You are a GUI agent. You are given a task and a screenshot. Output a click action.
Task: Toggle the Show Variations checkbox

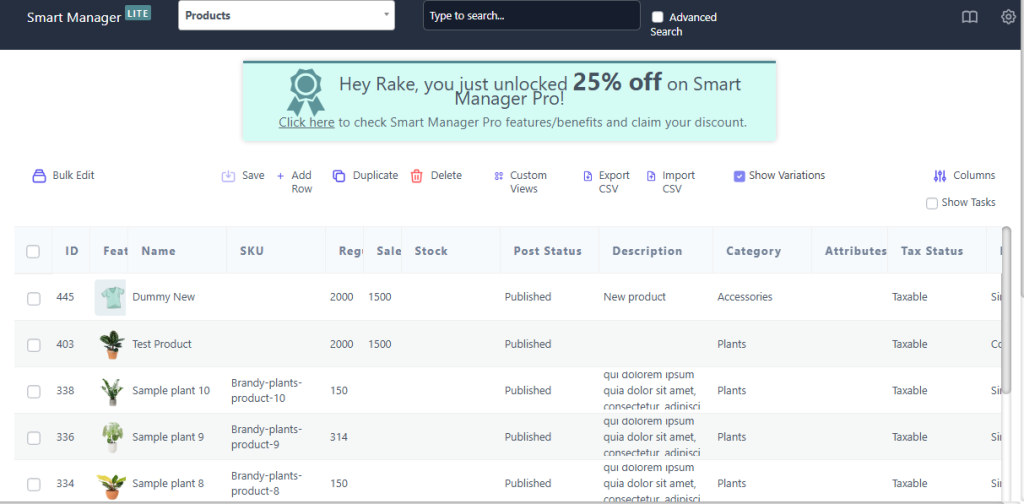[739, 176]
